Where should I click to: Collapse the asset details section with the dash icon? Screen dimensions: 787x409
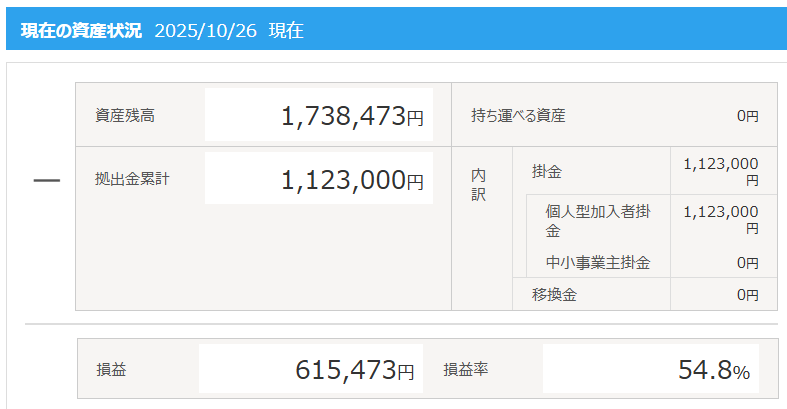(47, 181)
